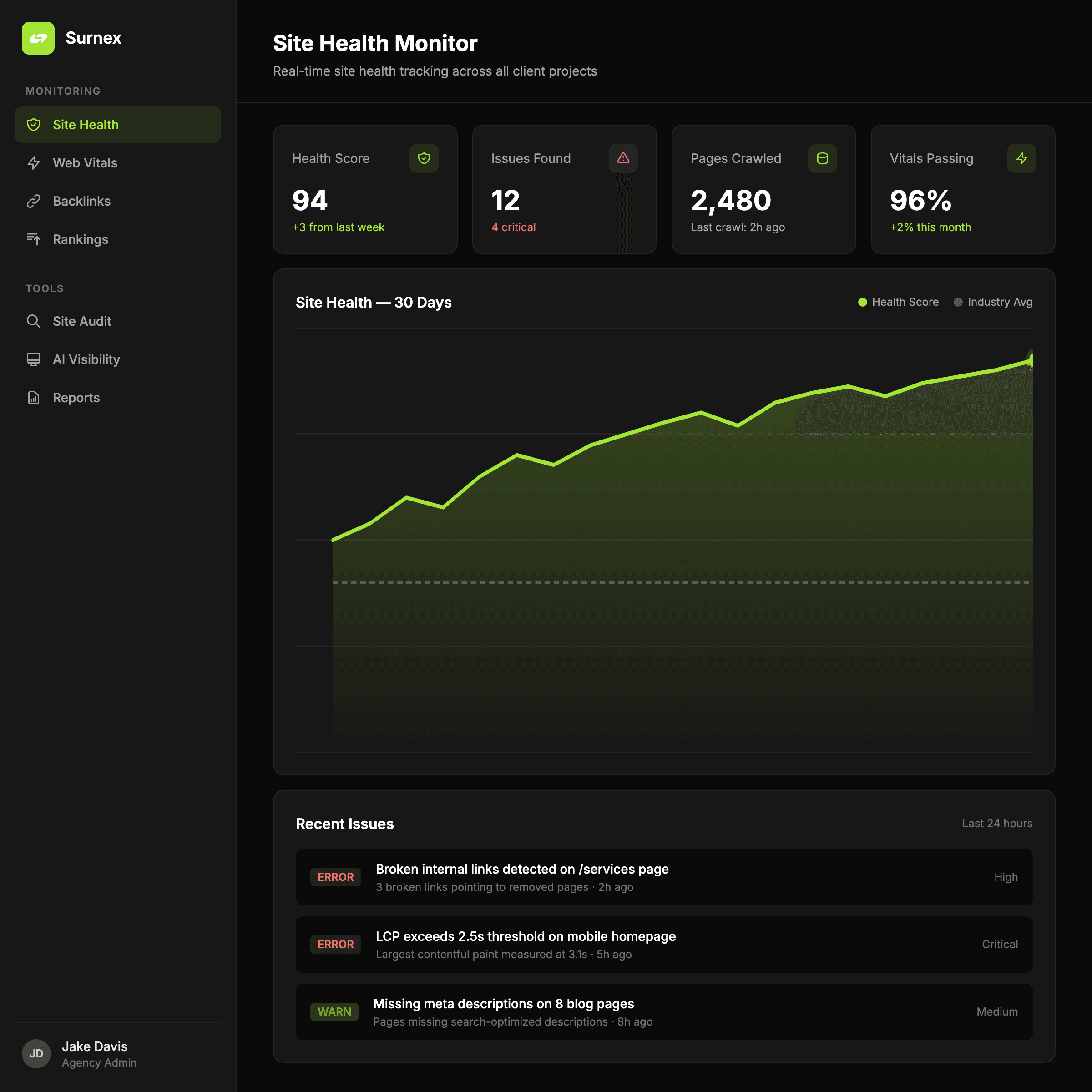Open the AI Visibility tool
Screen dimensions: 1092x1092
[x=86, y=359]
